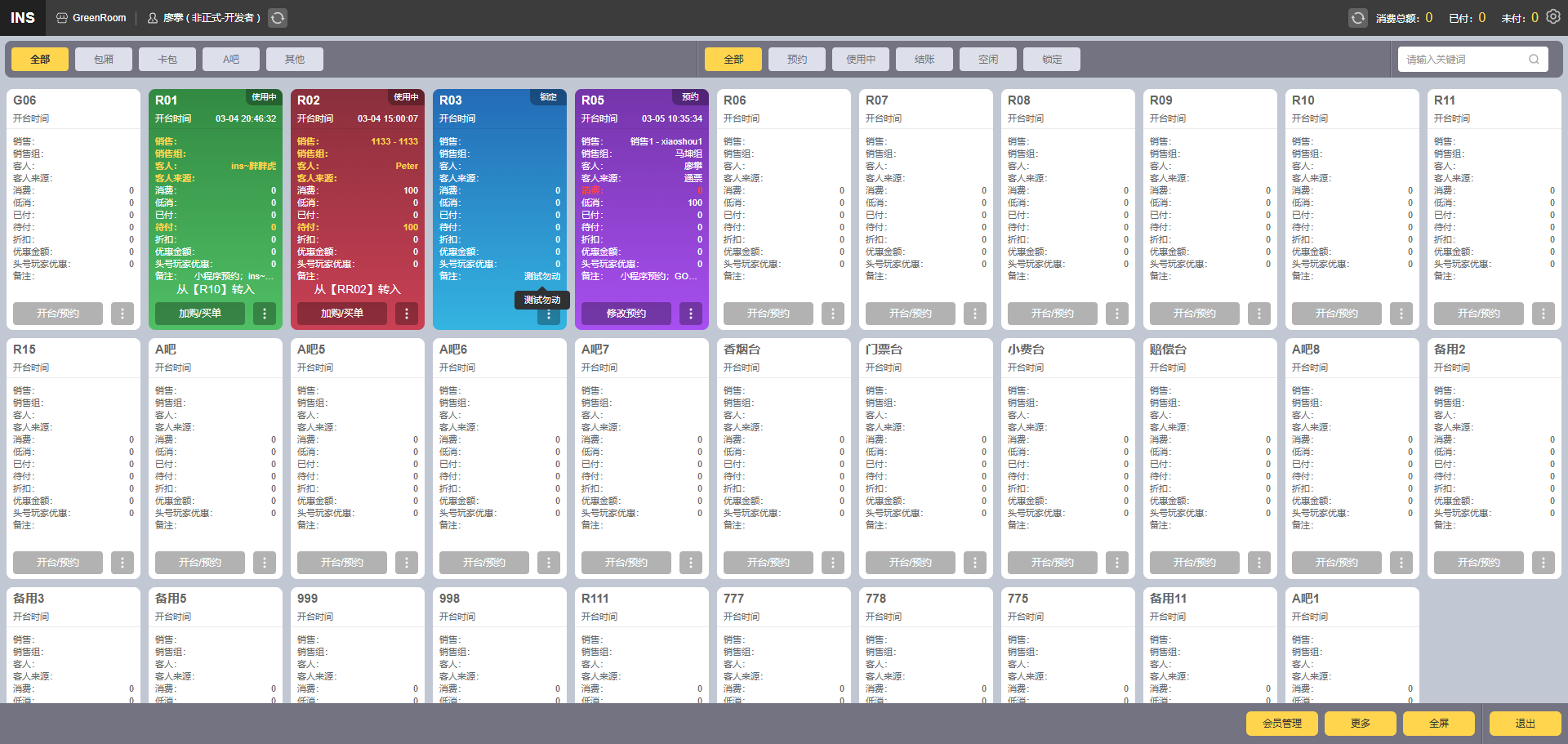The width and height of the screenshot is (1568, 744).
Task: Open the three-dot menu on card 门票台
Action: point(975,563)
